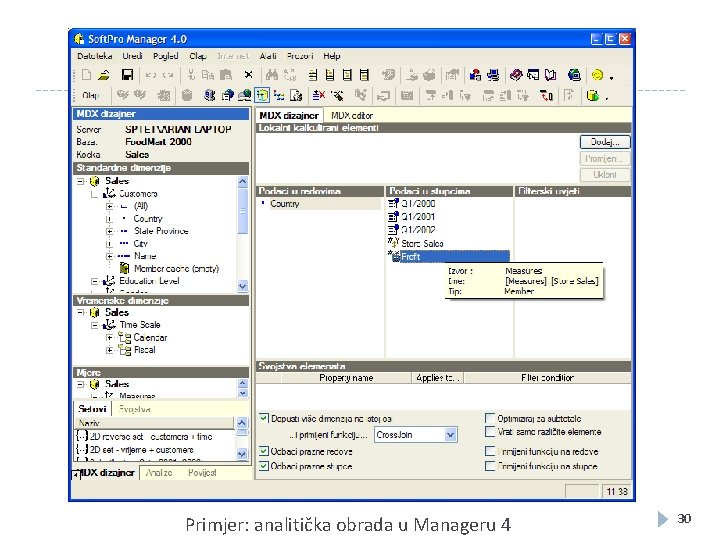Screen dimensions: 720x540
Task: Expand the Fiscal hierarchy node
Action: pyautogui.click(x=109, y=350)
